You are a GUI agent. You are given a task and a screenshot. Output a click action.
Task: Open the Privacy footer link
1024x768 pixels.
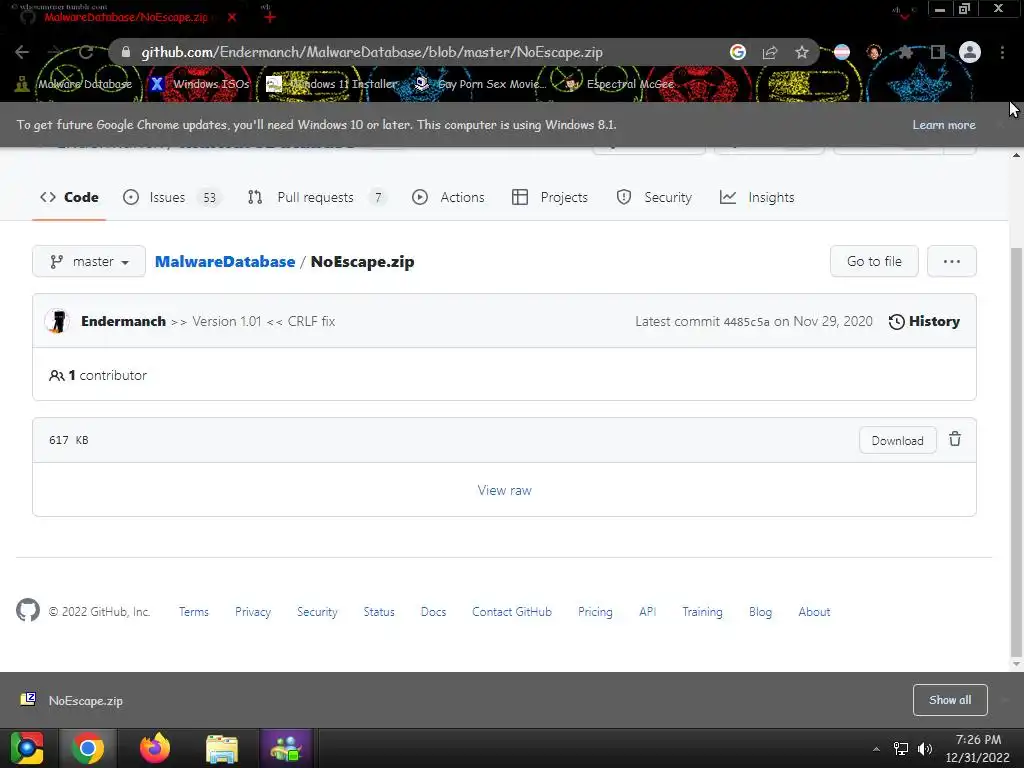253,612
